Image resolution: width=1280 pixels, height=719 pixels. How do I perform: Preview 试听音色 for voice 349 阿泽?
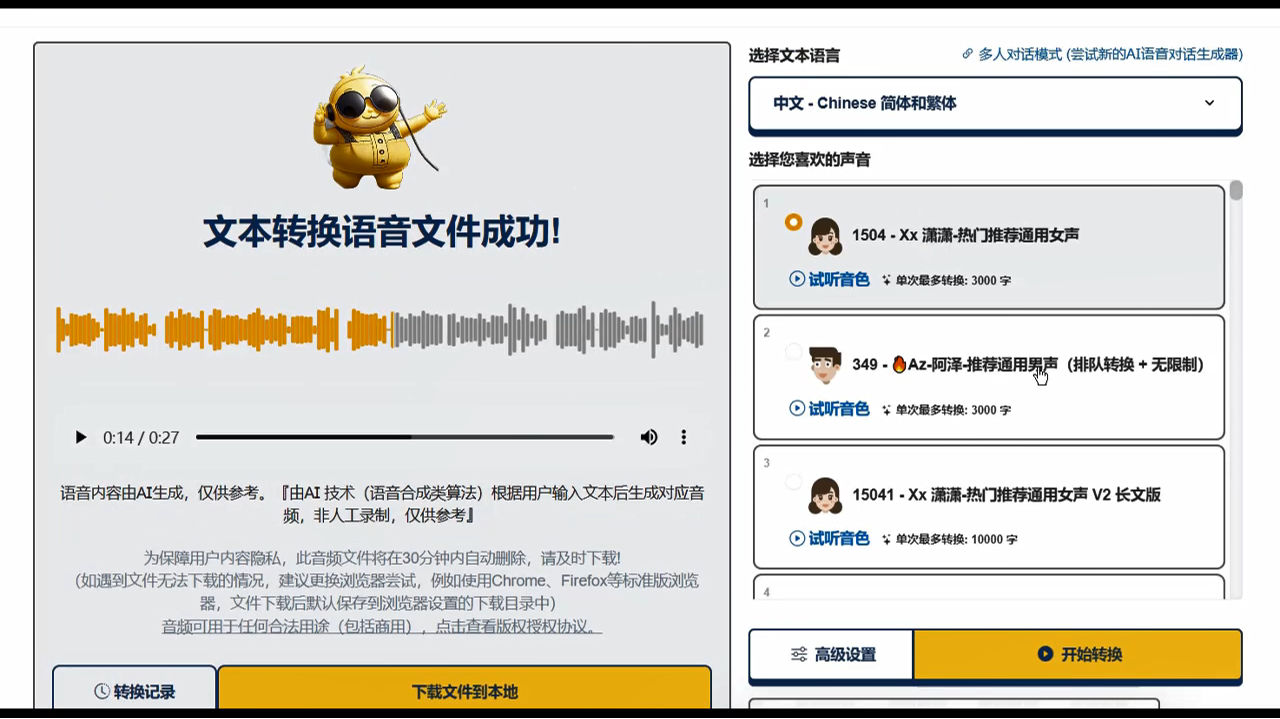click(829, 409)
